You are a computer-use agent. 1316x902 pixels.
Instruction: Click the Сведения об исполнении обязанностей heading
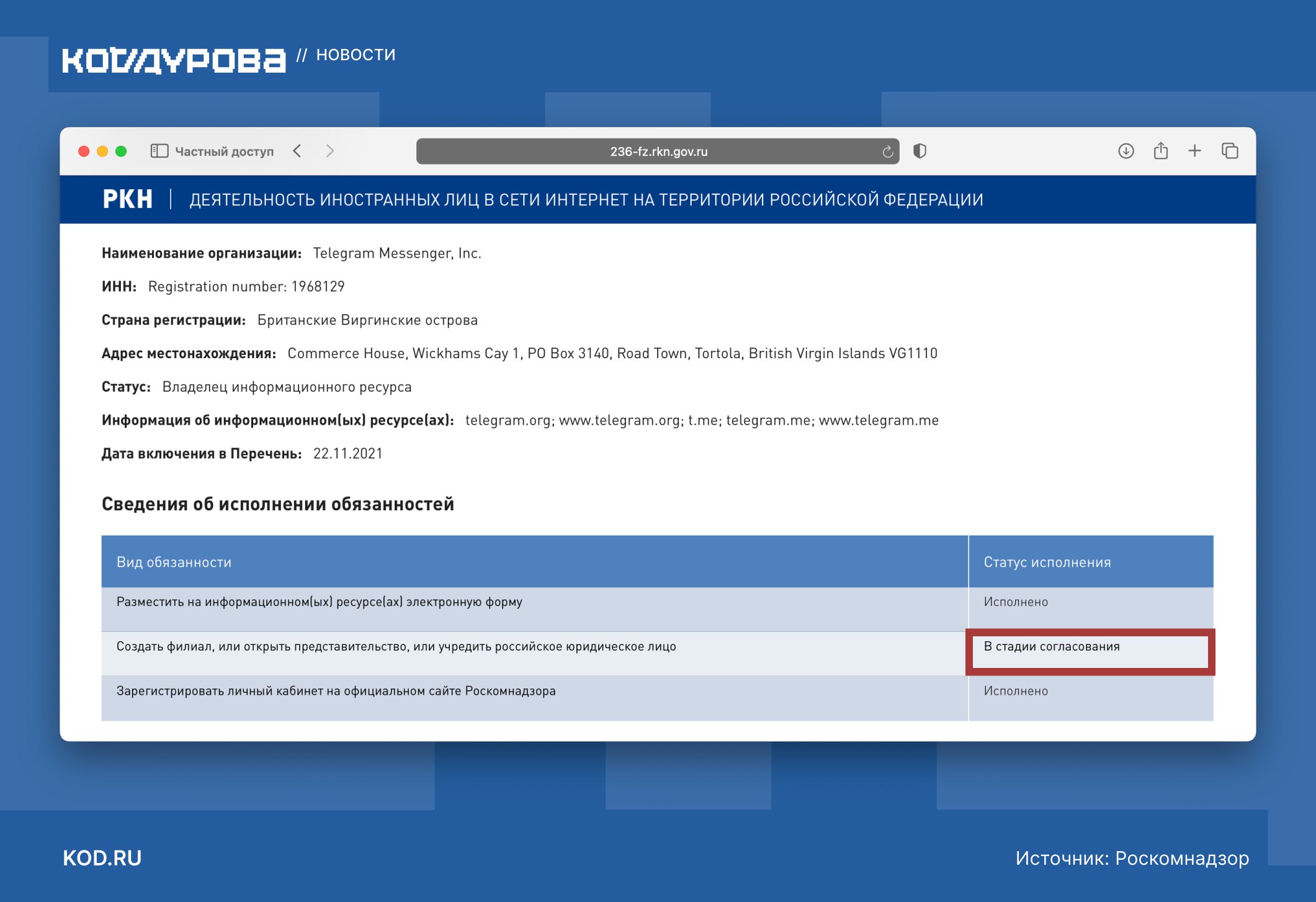pos(278,504)
